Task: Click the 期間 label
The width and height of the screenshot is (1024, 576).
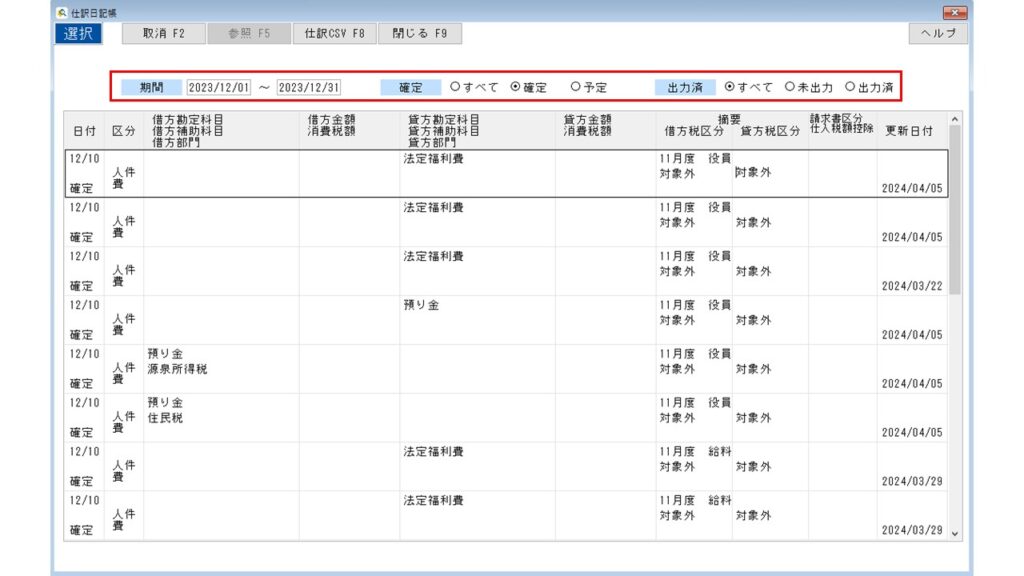Action: (152, 88)
